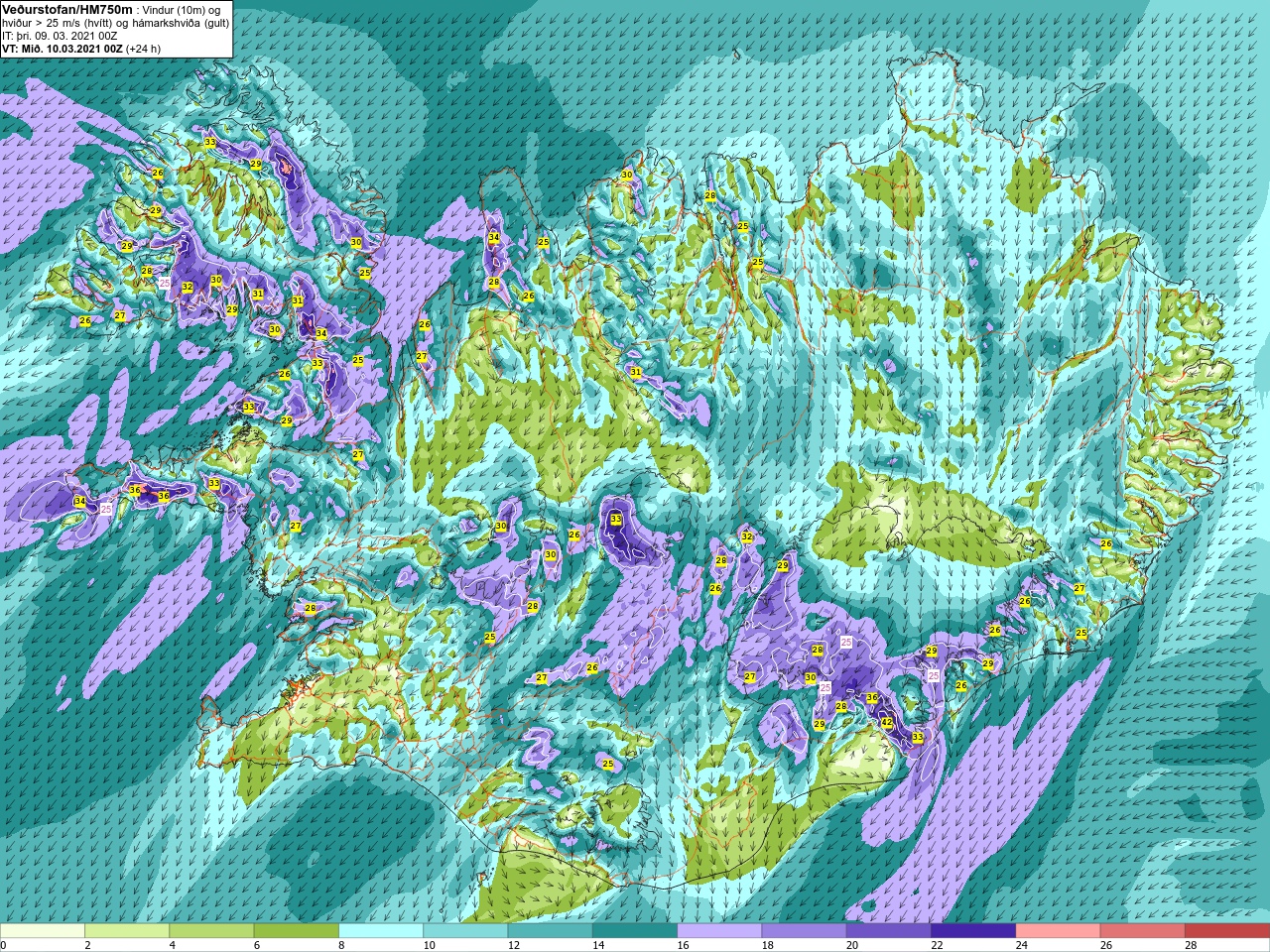This screenshot has height=952, width=1270.
Task: Click the 'VT: Mið. 10.03.2021 00Z' valid time text
Action: 62,48
